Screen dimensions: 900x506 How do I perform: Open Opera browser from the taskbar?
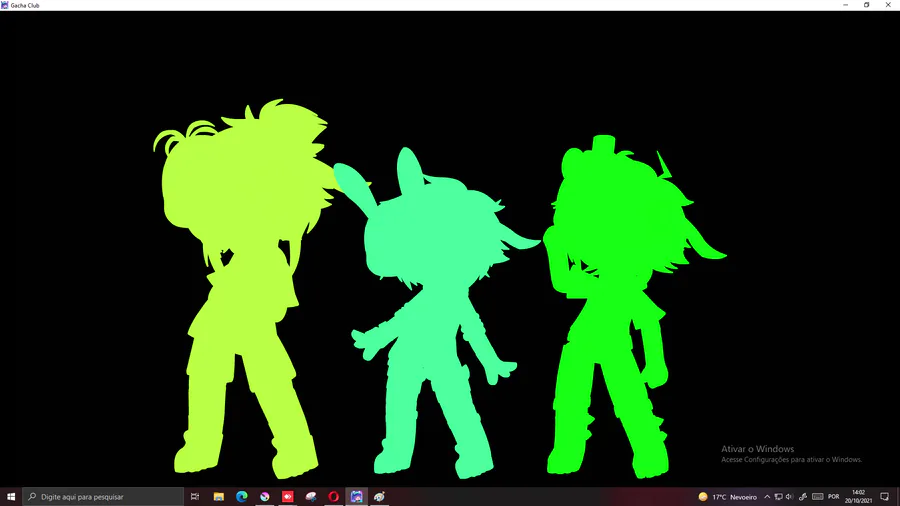333,497
